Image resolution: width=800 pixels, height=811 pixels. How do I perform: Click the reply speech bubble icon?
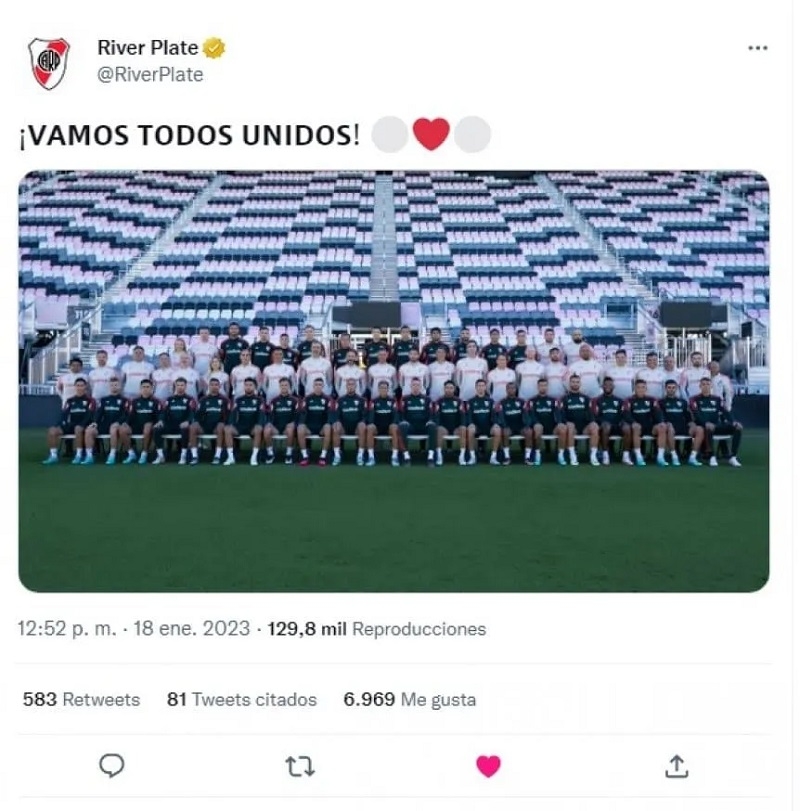[111, 765]
